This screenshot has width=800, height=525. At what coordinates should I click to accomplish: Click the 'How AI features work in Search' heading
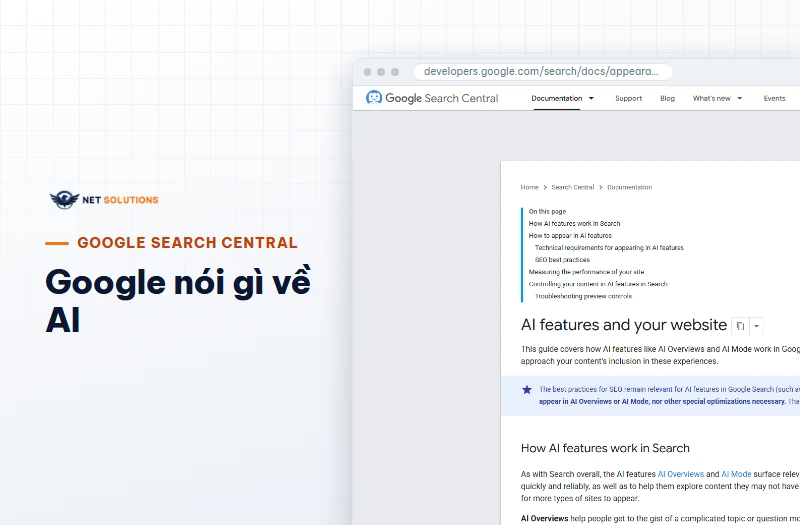pos(605,448)
